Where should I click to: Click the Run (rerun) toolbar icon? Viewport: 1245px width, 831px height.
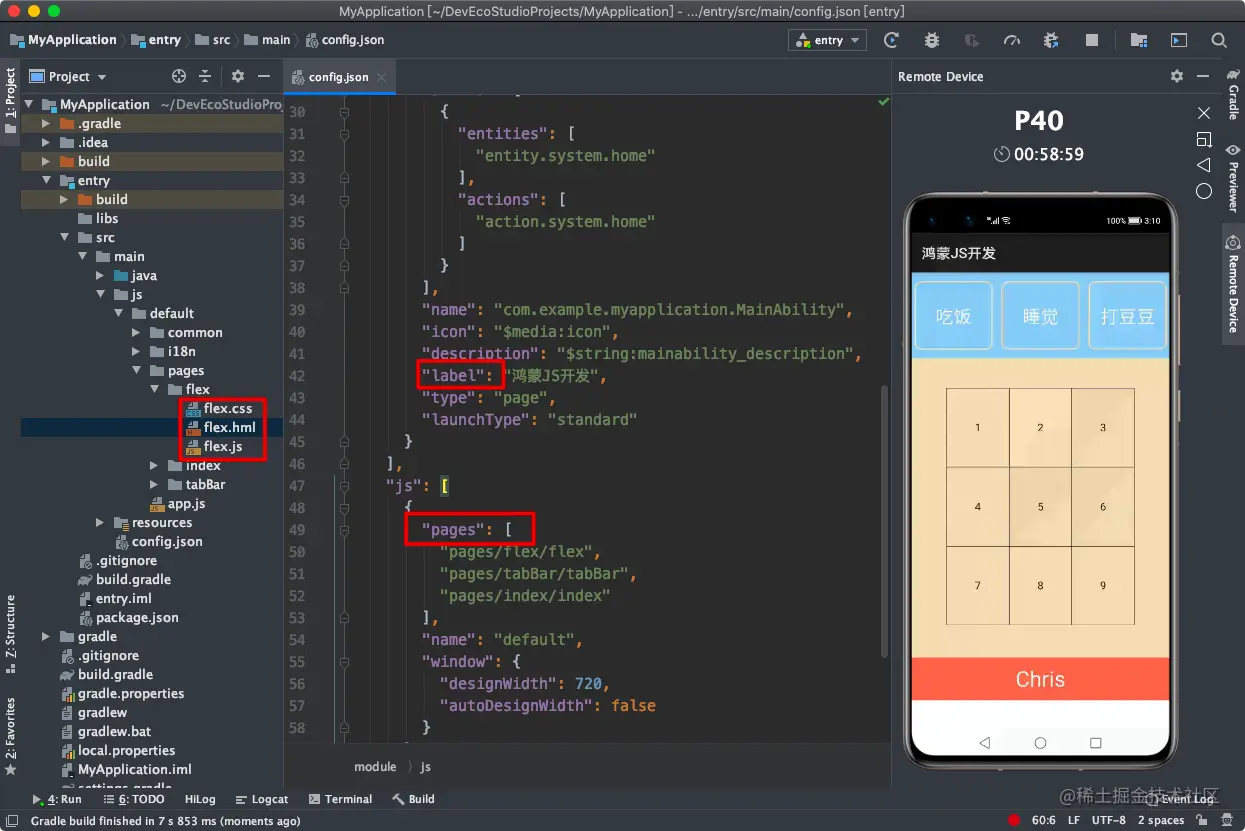(891, 40)
